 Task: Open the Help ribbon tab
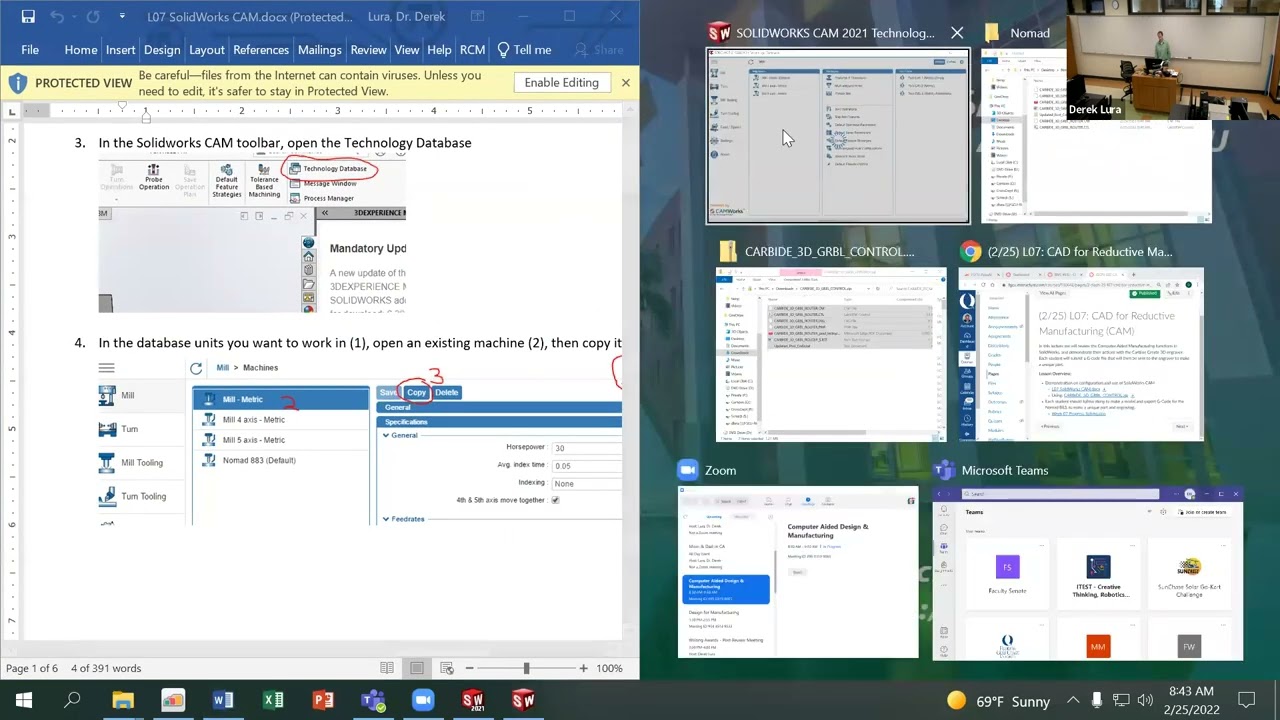click(x=439, y=50)
